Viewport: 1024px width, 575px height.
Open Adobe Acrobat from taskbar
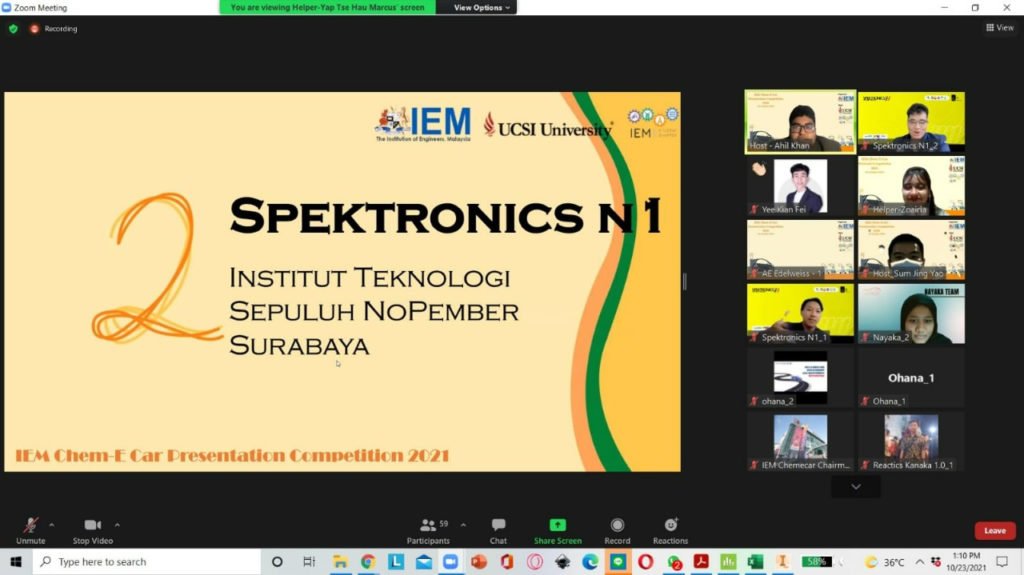[701, 562]
